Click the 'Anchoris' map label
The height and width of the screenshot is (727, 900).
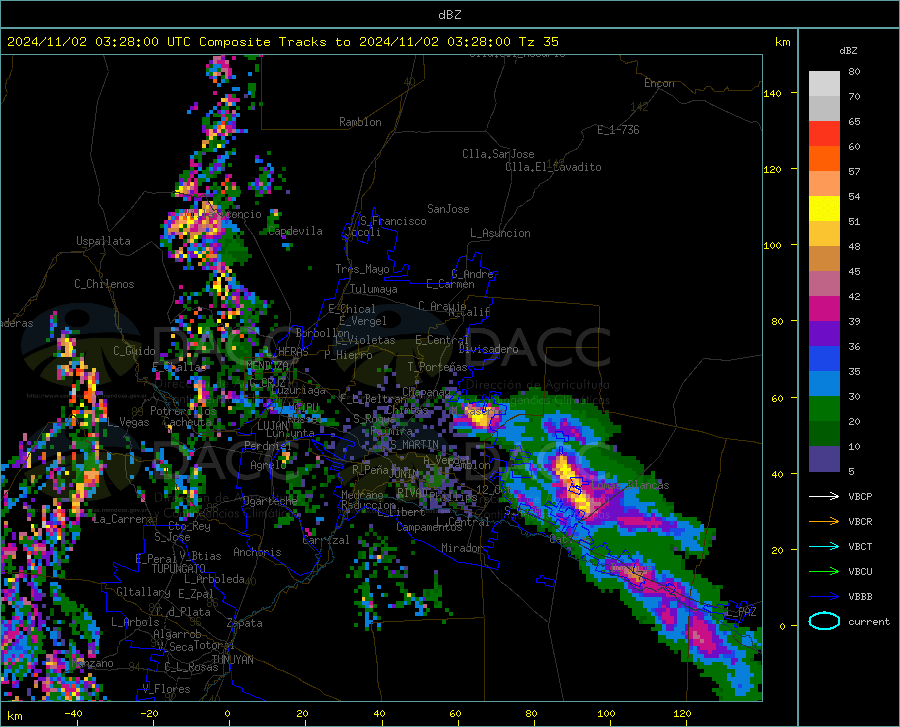tap(257, 552)
